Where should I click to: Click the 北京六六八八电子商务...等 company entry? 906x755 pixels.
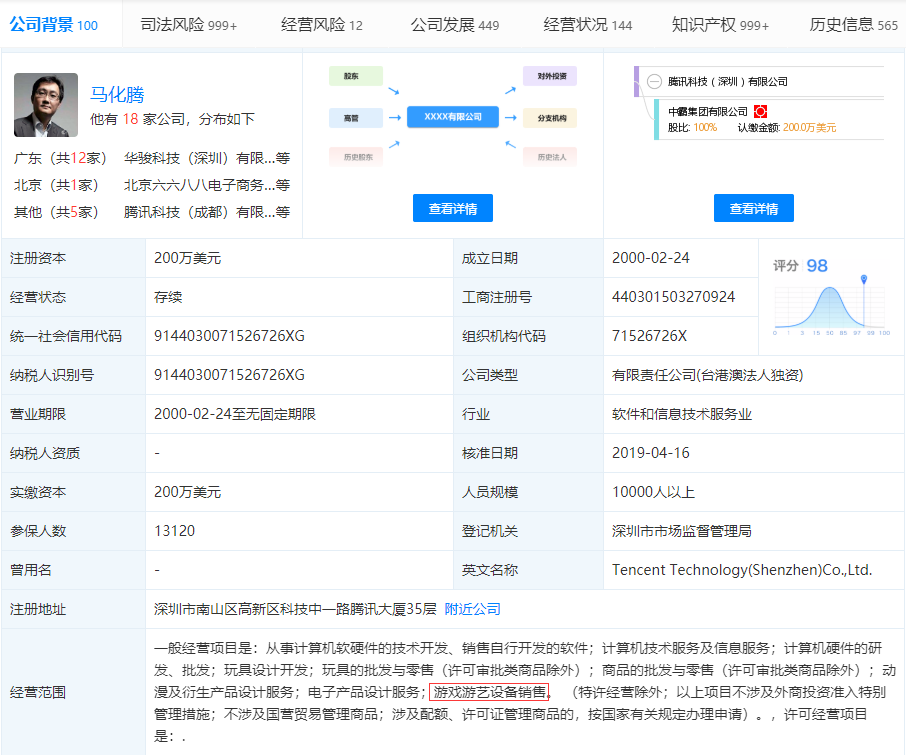pos(207,185)
